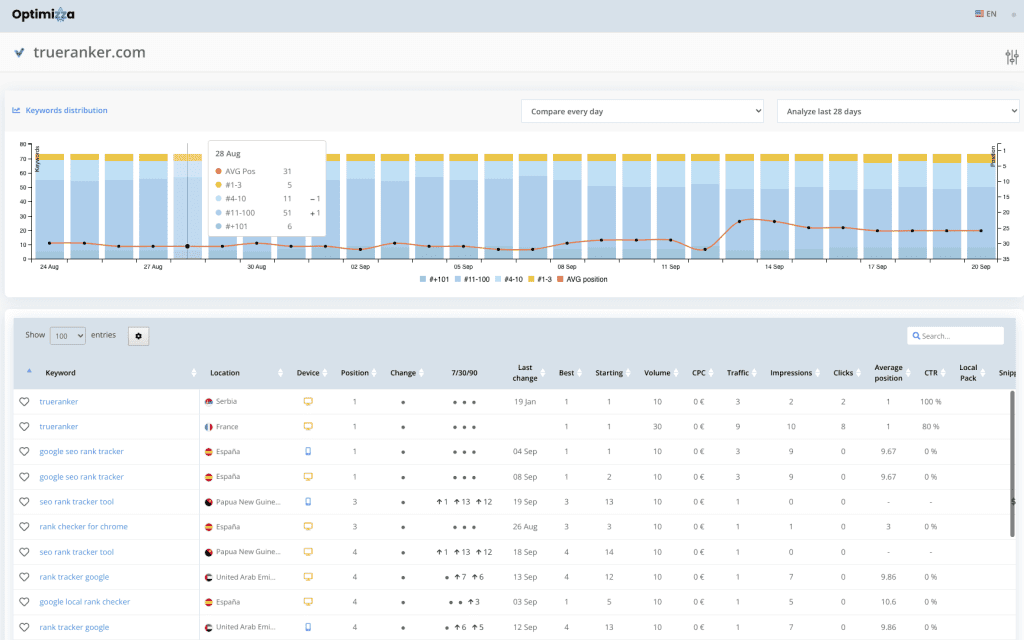This screenshot has width=1024, height=640.
Task: Click search magnifier icon in search box
Action: pyautogui.click(x=916, y=336)
